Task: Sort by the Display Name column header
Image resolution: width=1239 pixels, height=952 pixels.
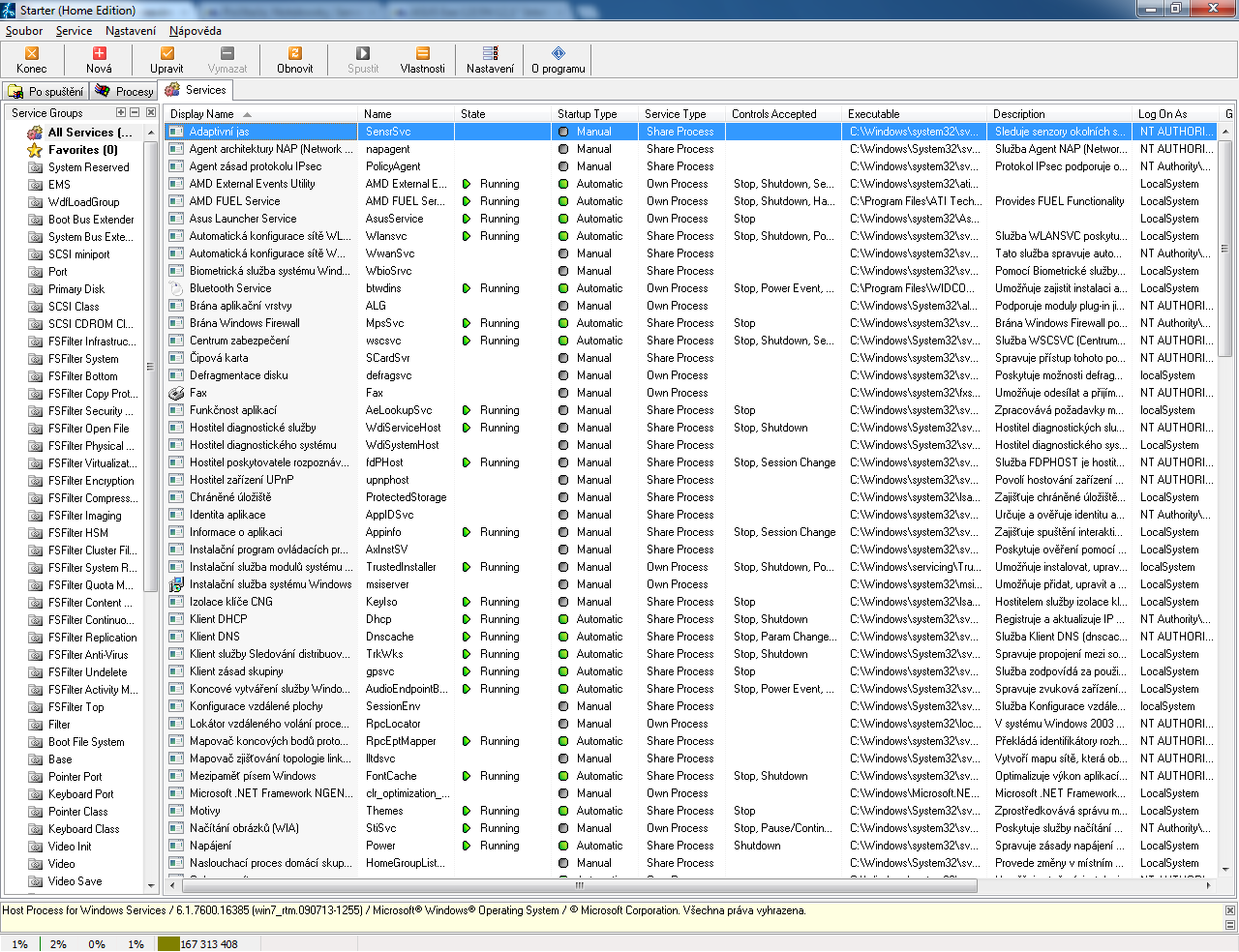Action: pos(202,114)
